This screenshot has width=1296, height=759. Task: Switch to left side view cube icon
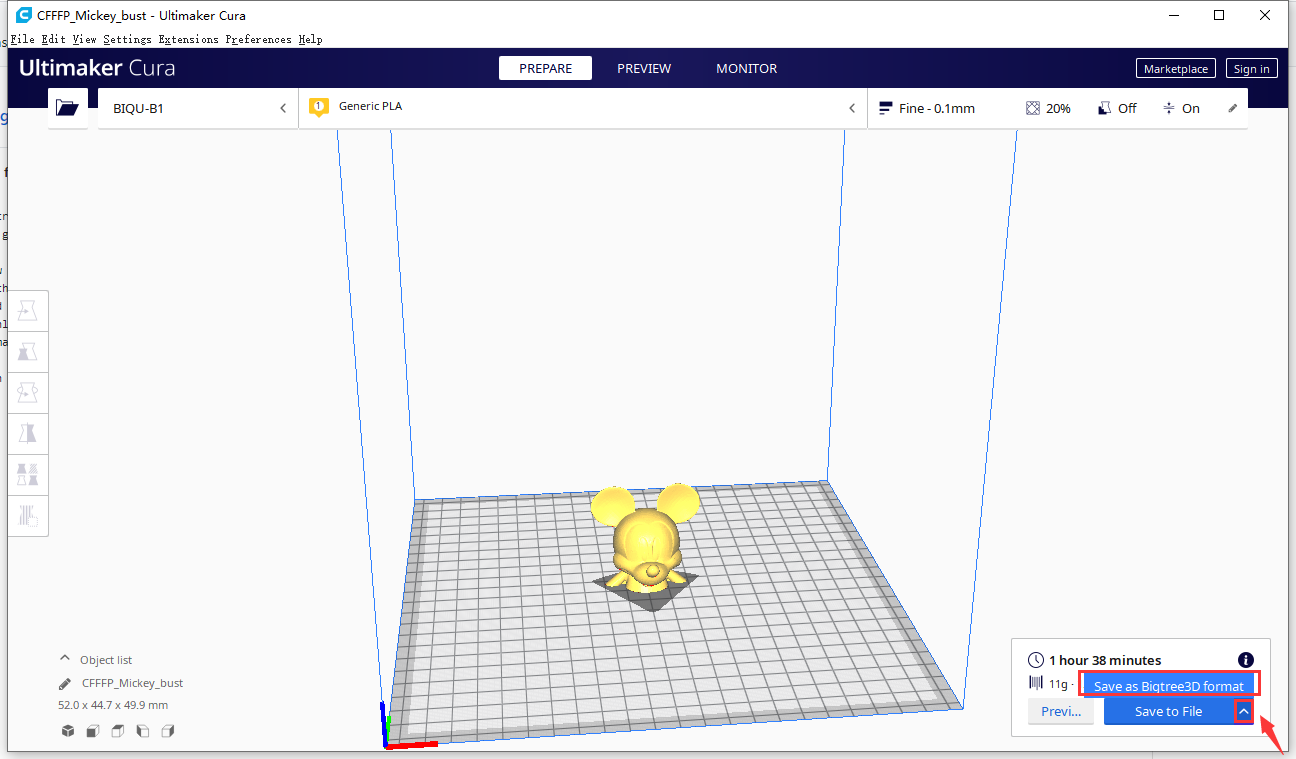[x=143, y=731]
